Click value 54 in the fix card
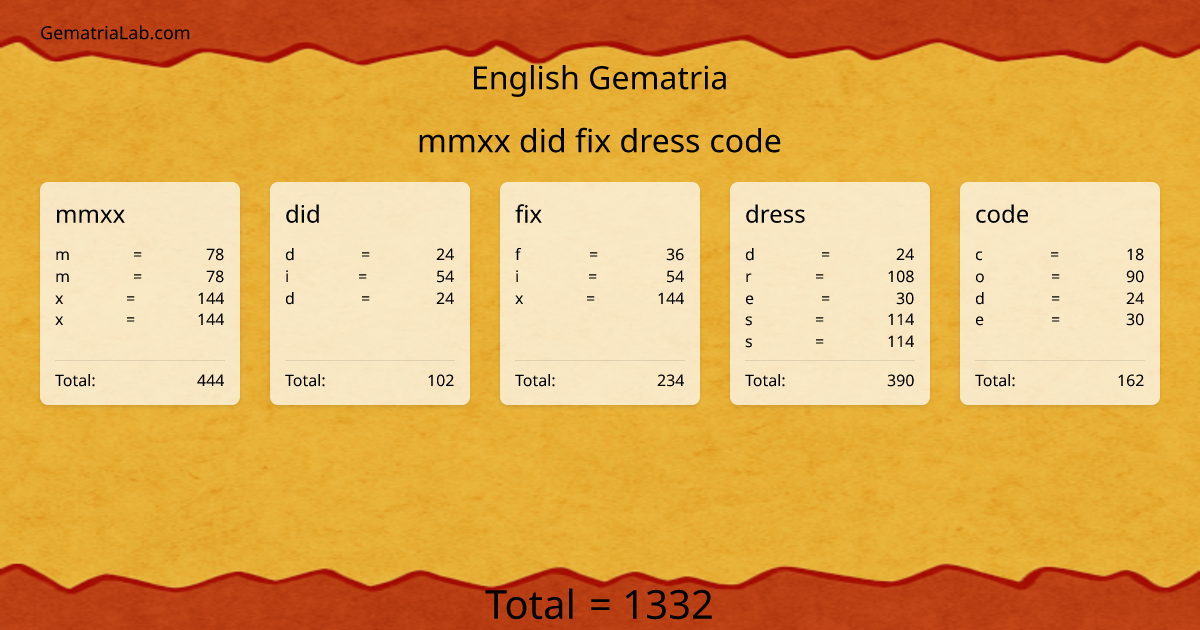Viewport: 1200px width, 630px height. (x=675, y=276)
